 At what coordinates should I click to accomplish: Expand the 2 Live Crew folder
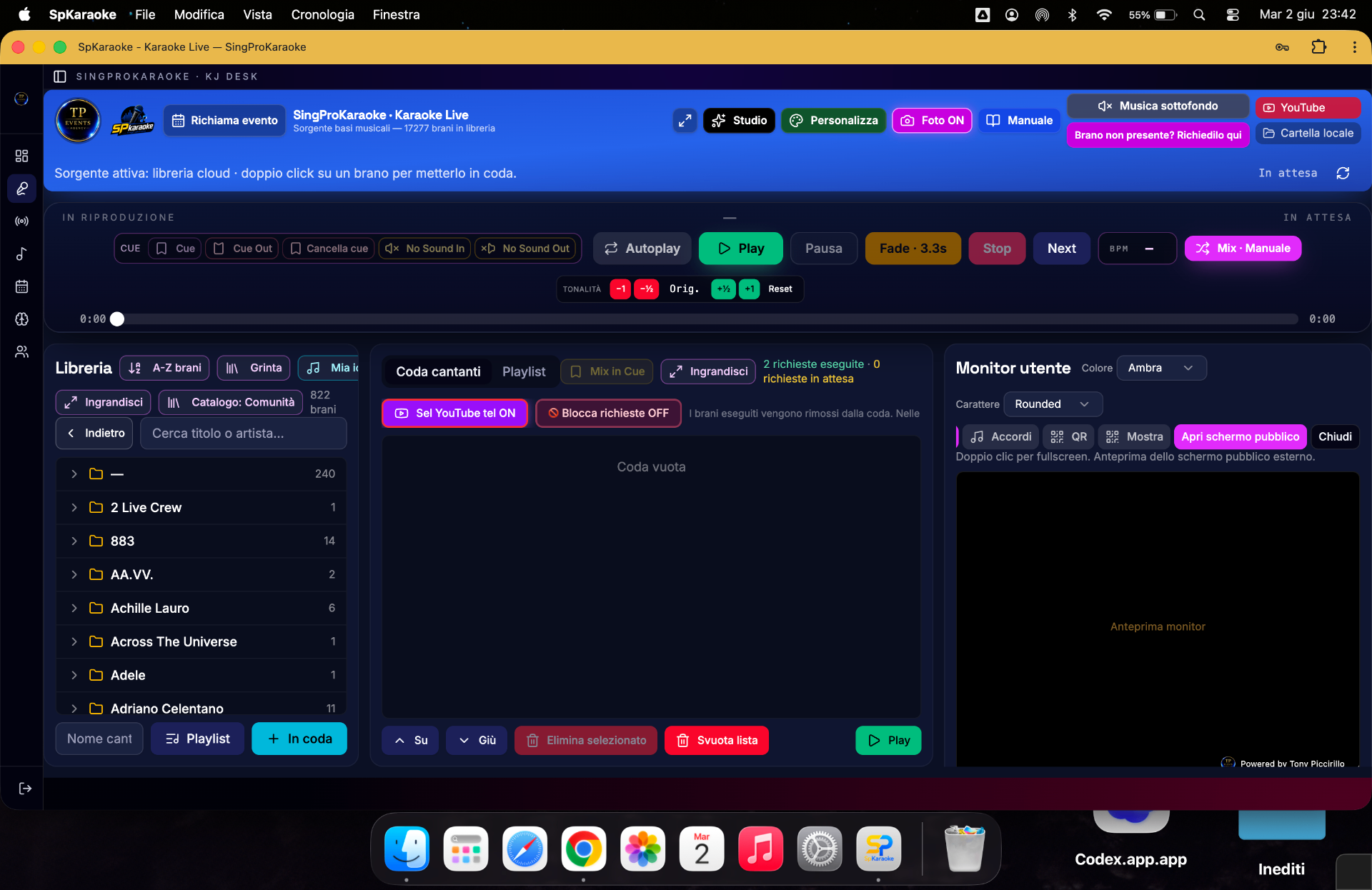(201, 508)
